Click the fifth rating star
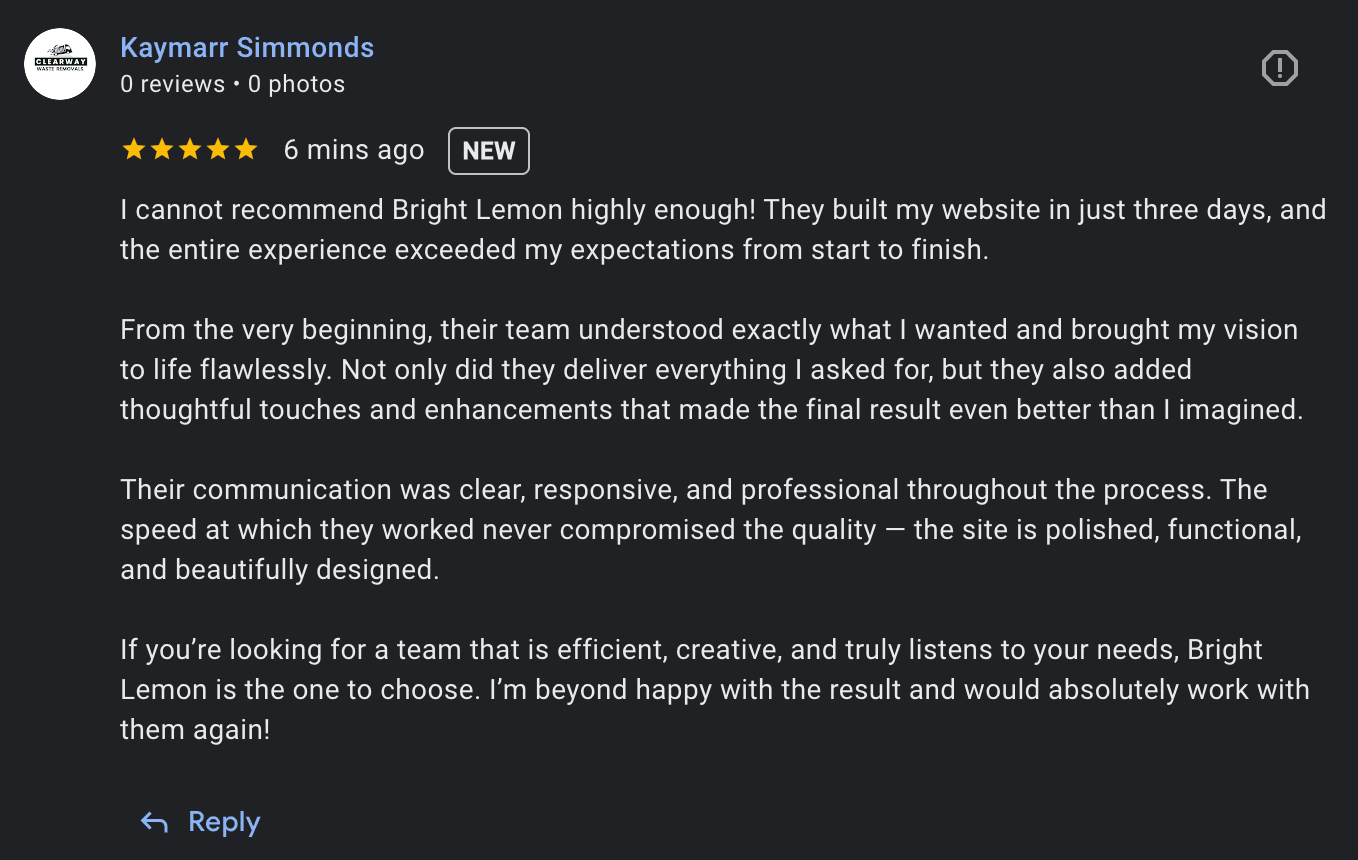Viewport: 1358px width, 860px height. pos(245,150)
